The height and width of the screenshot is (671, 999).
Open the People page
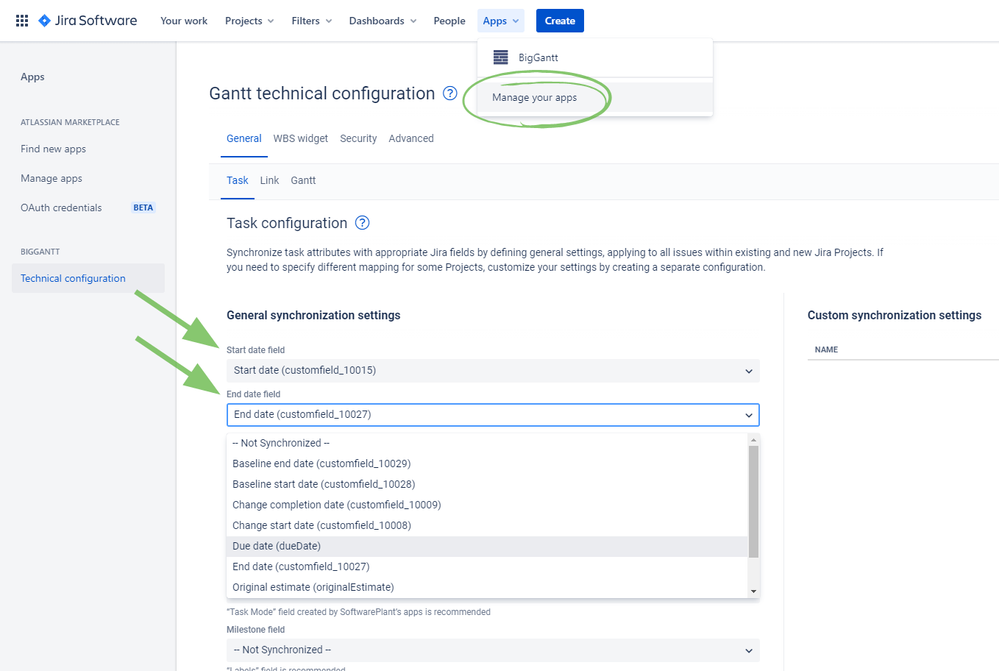pos(449,20)
